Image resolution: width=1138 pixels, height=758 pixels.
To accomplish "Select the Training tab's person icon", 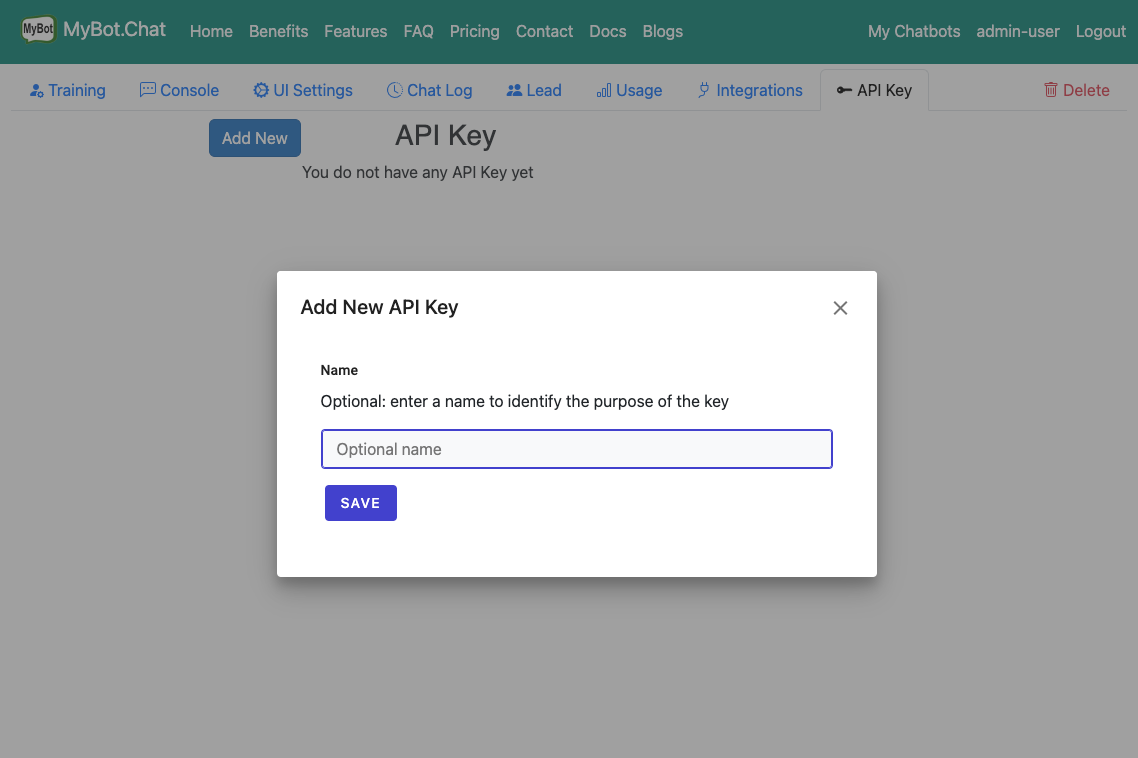I will pyautogui.click(x=34, y=90).
